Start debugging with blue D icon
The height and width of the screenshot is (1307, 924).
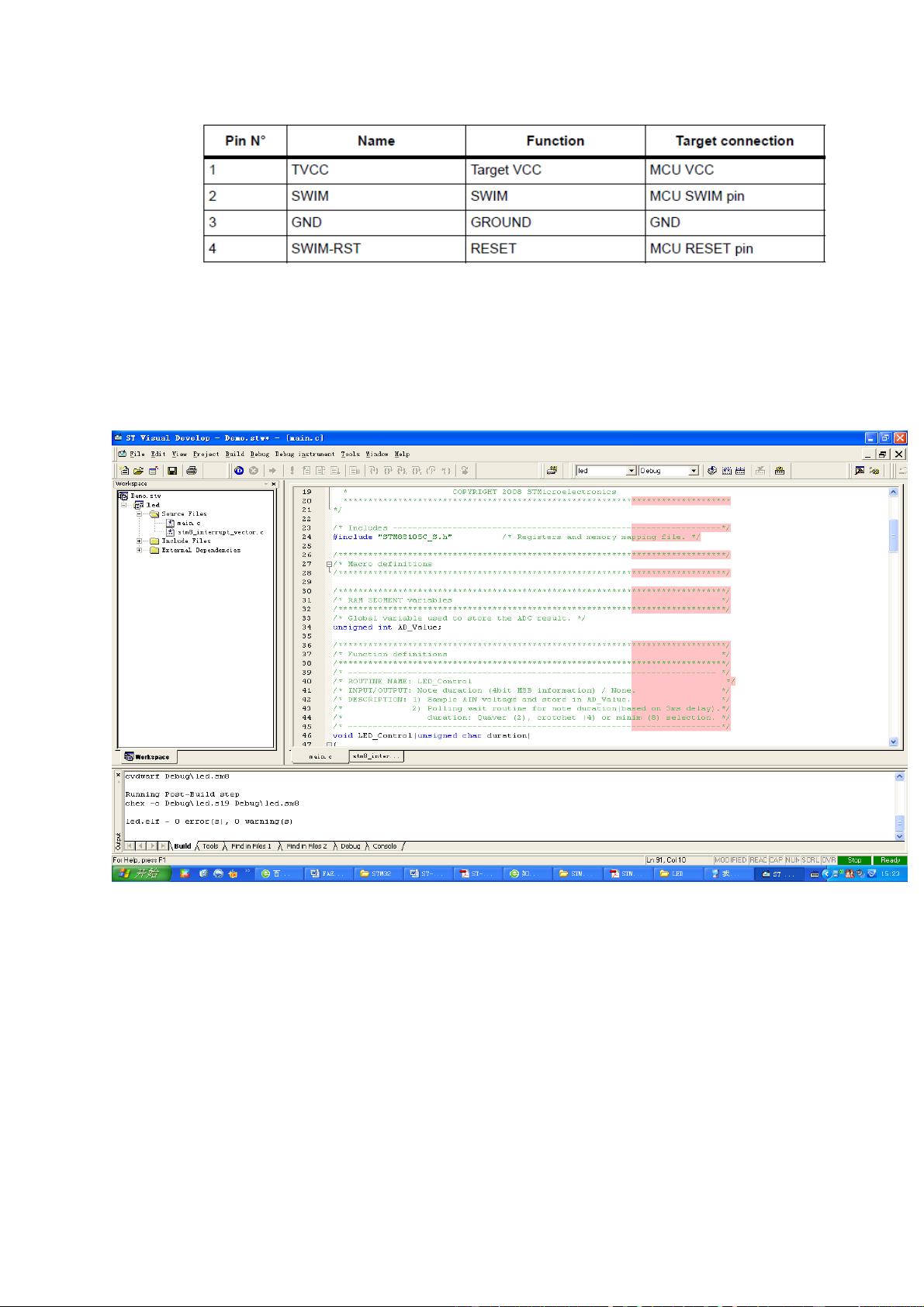pos(239,471)
